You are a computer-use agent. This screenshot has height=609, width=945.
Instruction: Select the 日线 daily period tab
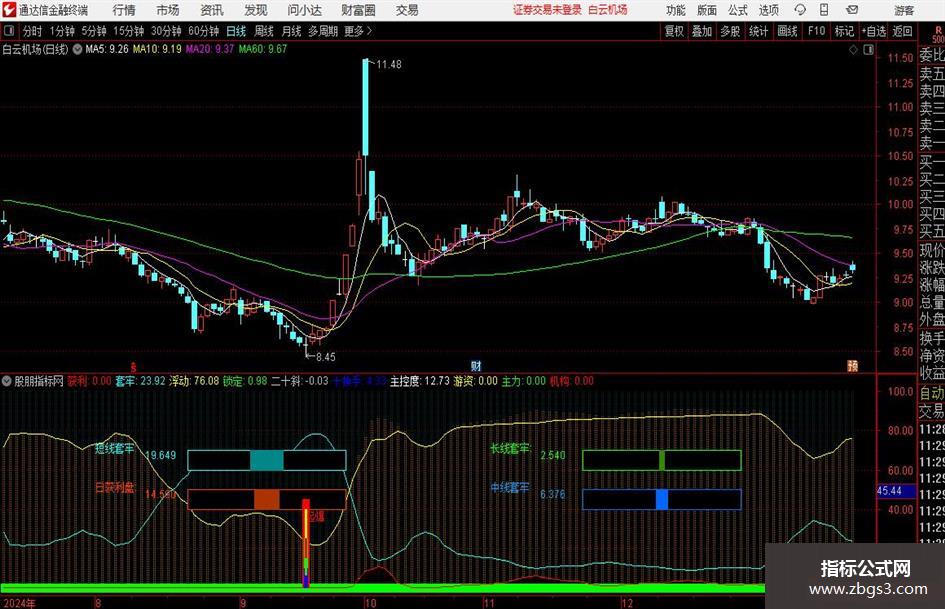[x=236, y=31]
